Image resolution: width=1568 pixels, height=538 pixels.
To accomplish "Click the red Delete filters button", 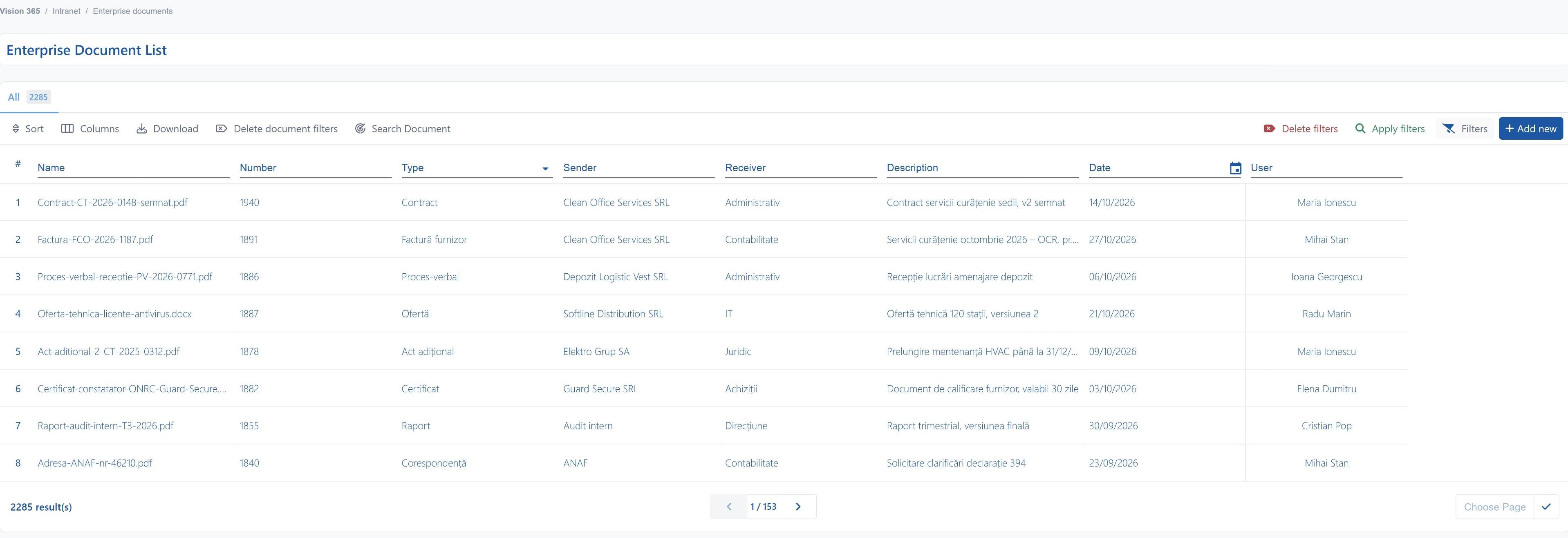I will [x=1301, y=128].
